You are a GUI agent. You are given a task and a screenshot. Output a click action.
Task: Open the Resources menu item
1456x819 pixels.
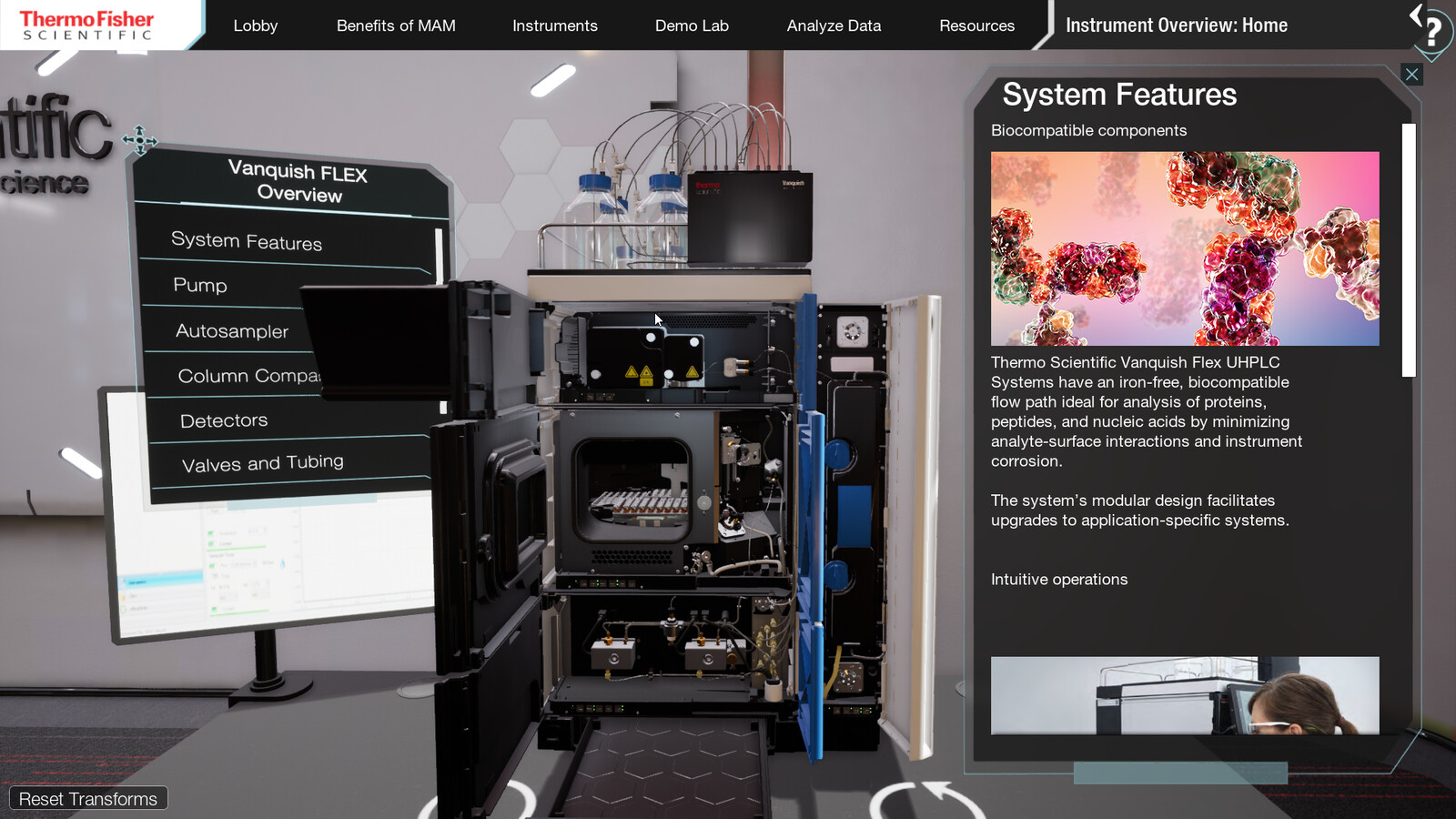976,25
